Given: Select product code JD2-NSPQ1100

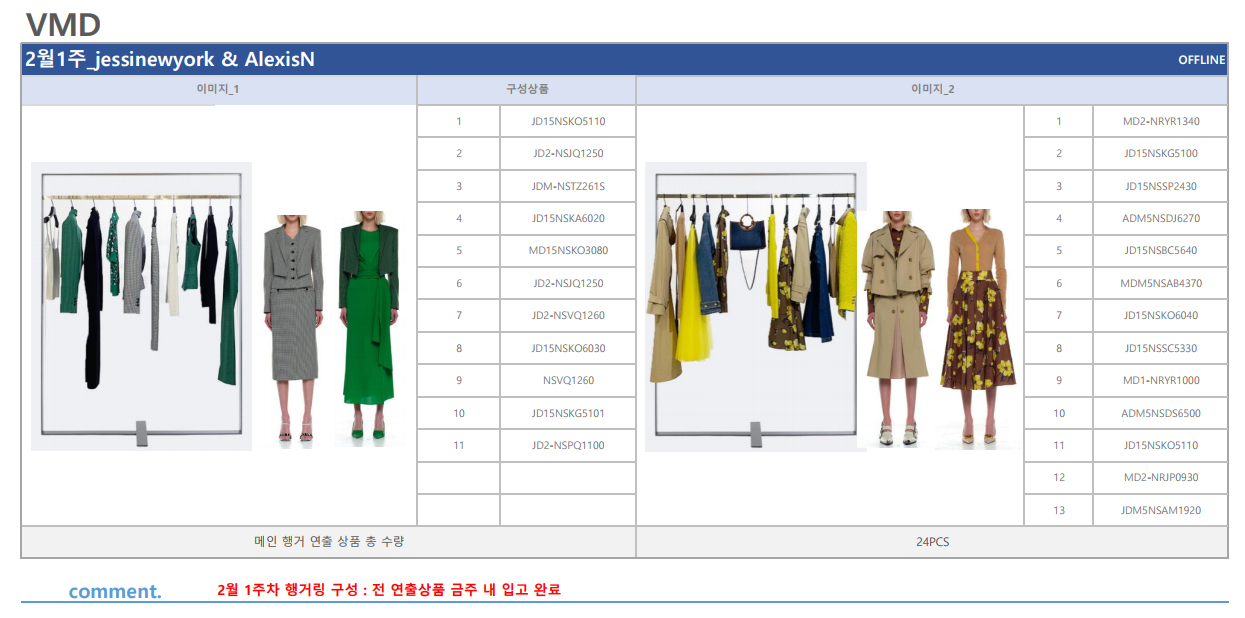Looking at the screenshot, I should click(x=568, y=445).
